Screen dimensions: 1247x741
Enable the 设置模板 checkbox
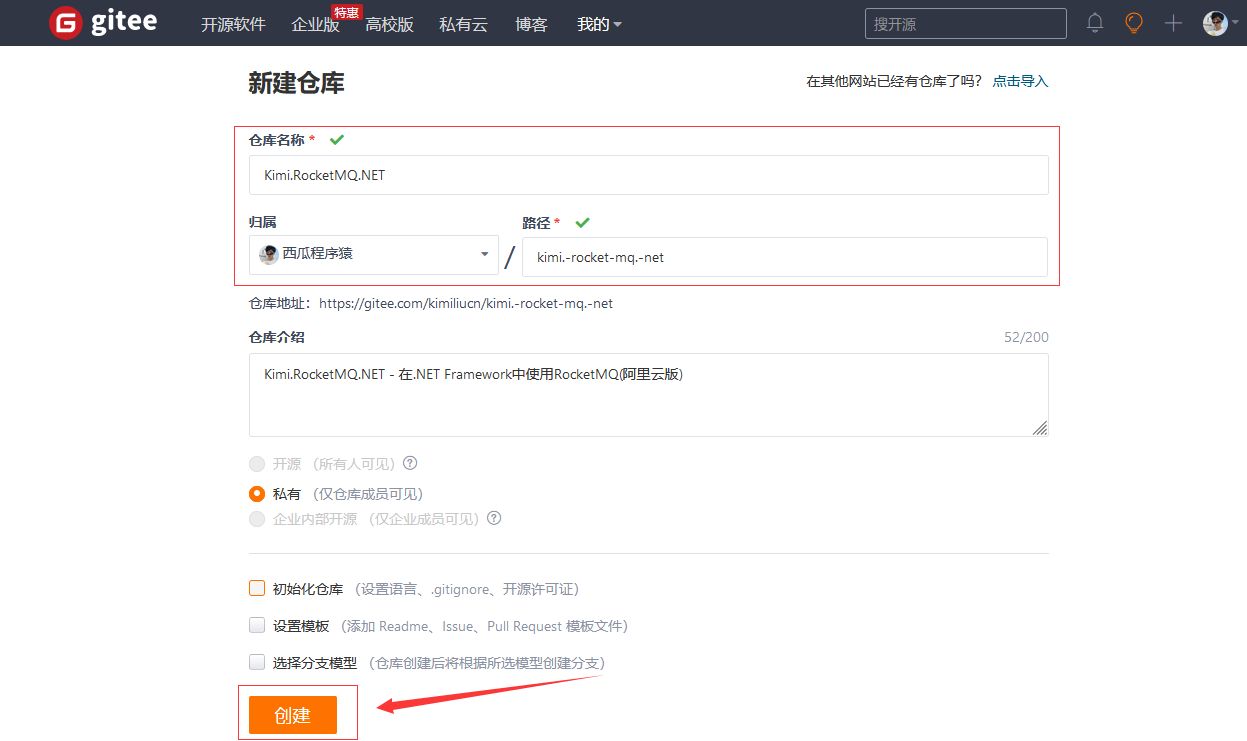[257, 625]
